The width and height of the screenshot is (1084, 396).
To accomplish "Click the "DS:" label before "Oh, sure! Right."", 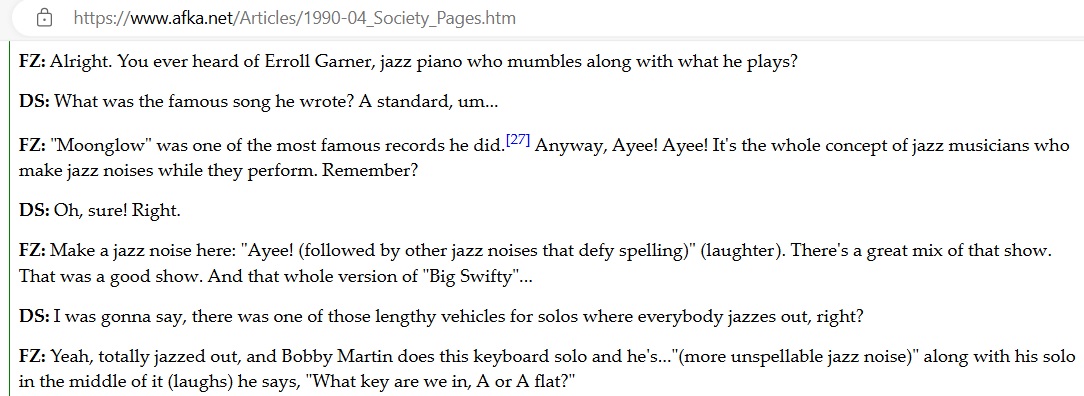I will click(x=34, y=210).
